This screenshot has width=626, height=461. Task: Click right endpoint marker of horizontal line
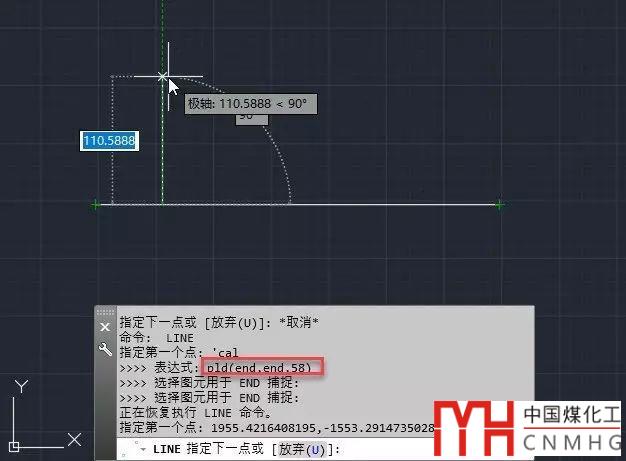point(499,205)
